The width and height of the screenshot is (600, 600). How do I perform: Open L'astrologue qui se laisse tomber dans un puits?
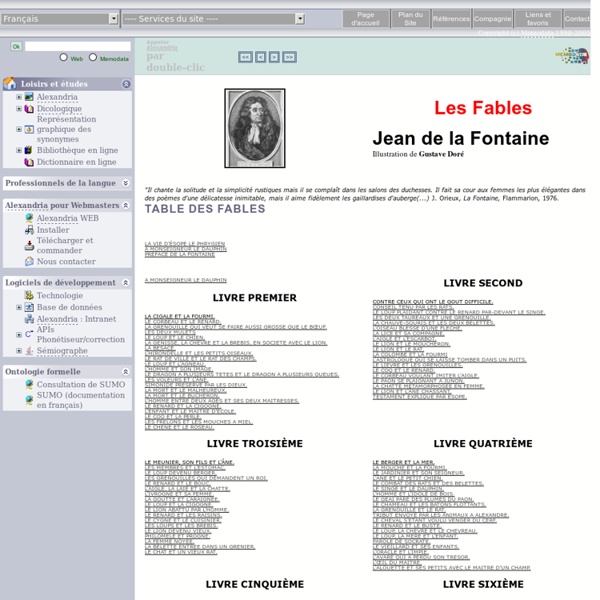click(x=449, y=360)
